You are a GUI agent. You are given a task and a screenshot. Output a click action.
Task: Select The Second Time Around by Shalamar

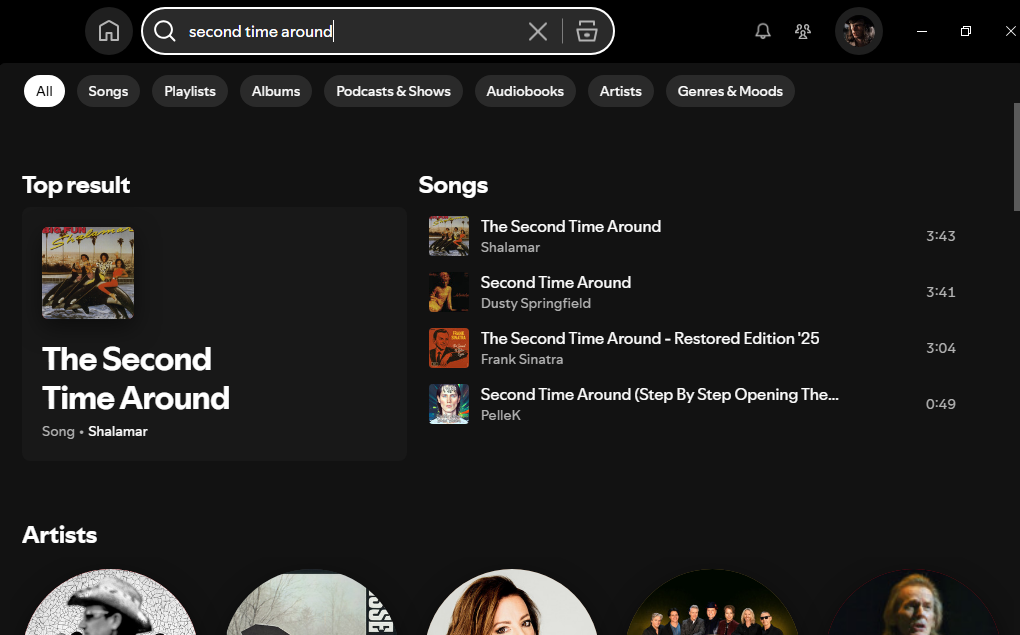570,226
